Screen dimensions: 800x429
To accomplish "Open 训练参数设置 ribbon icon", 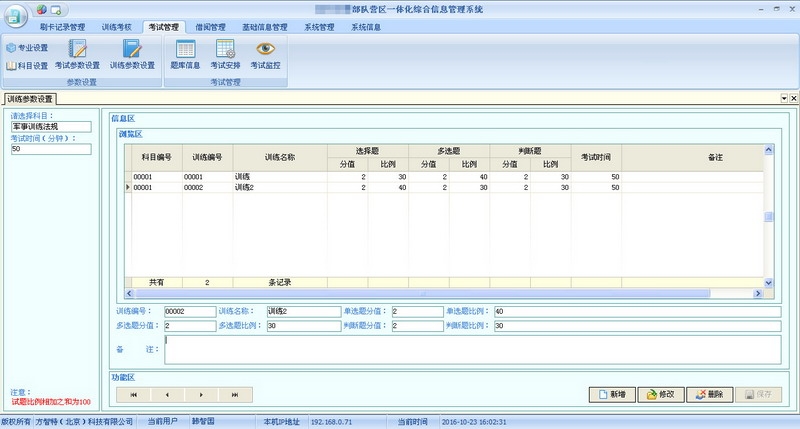I will [132, 55].
